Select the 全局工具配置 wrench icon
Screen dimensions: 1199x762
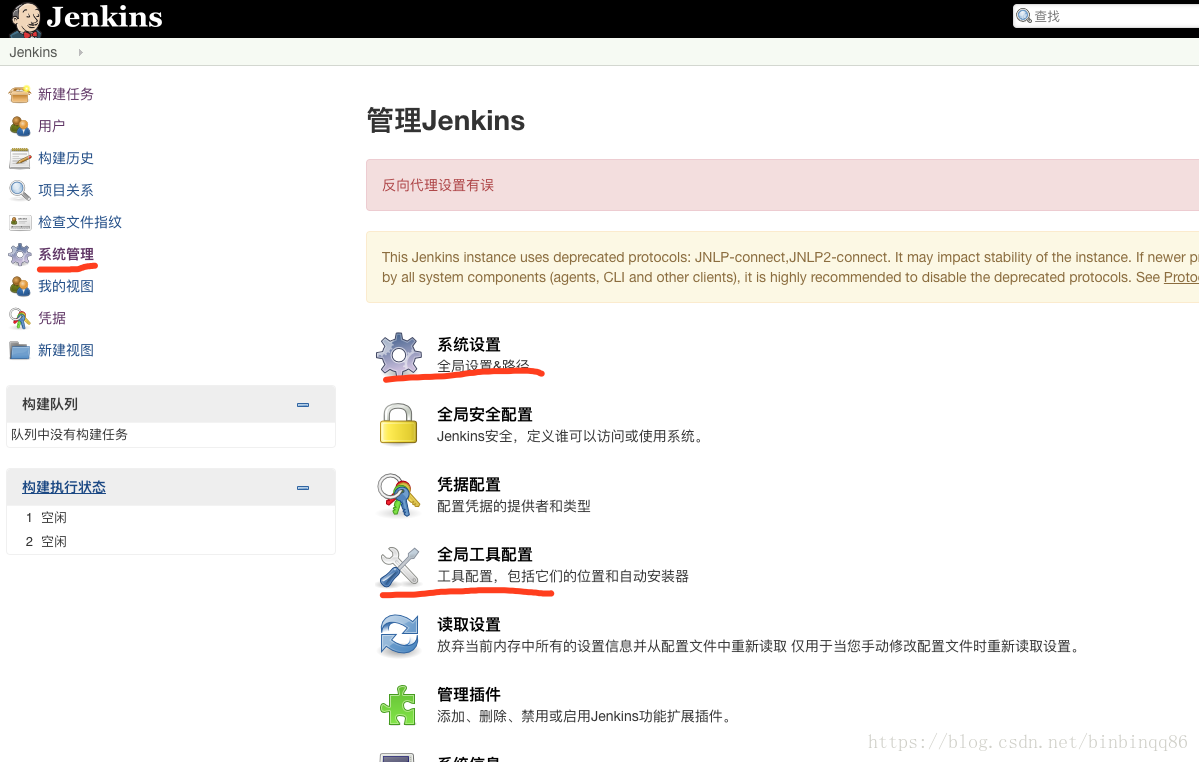click(399, 564)
